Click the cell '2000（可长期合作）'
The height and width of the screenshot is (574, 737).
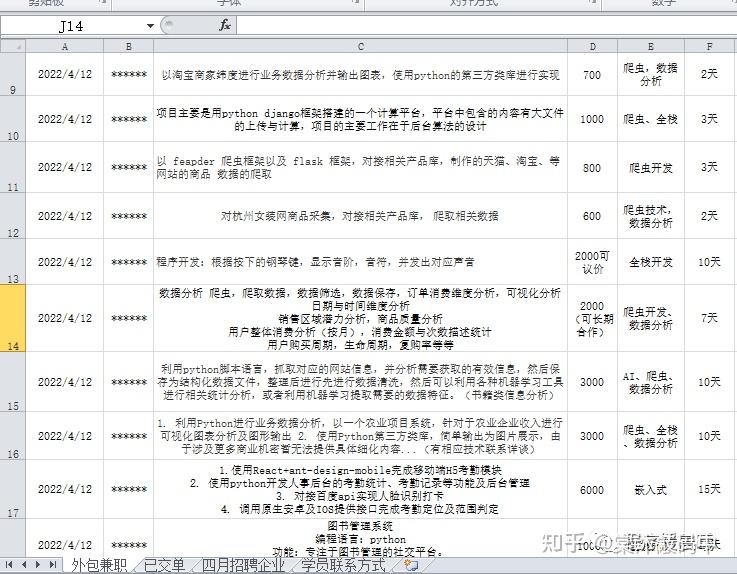click(x=592, y=318)
